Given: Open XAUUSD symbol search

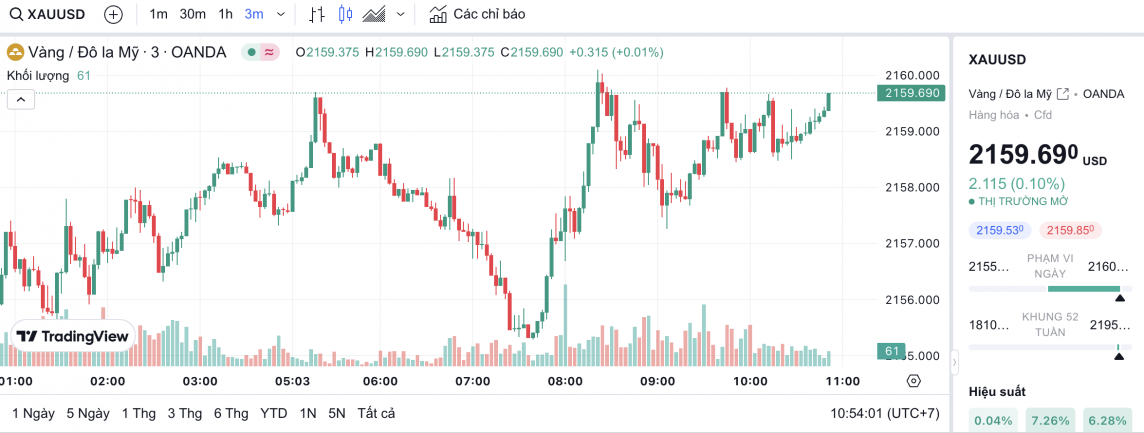Looking at the screenshot, I should click(x=50, y=14).
